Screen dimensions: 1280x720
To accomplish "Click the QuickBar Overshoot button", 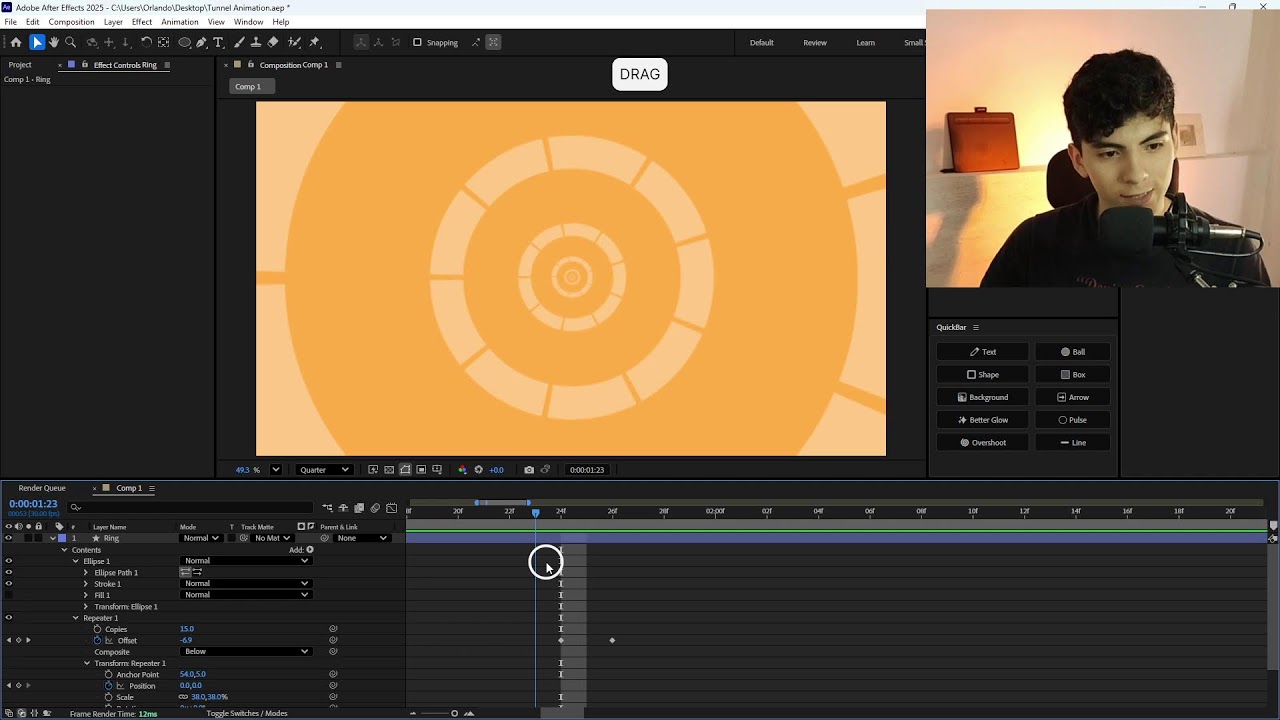I will pos(982,443).
